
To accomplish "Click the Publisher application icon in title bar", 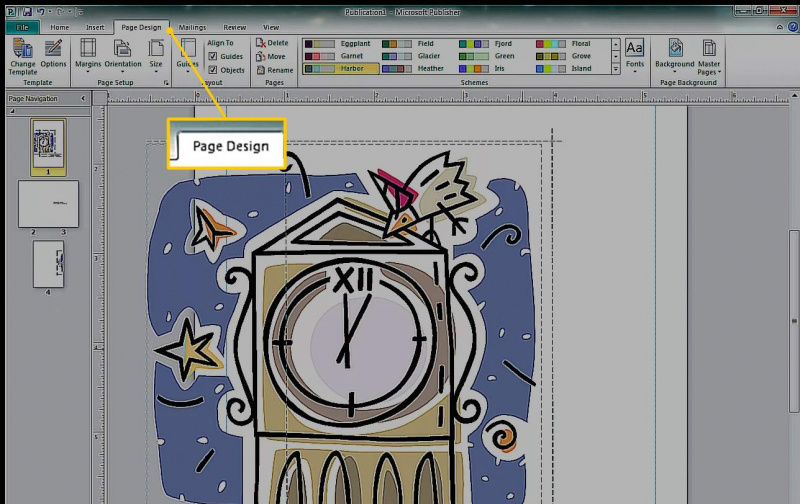I will click(12, 11).
